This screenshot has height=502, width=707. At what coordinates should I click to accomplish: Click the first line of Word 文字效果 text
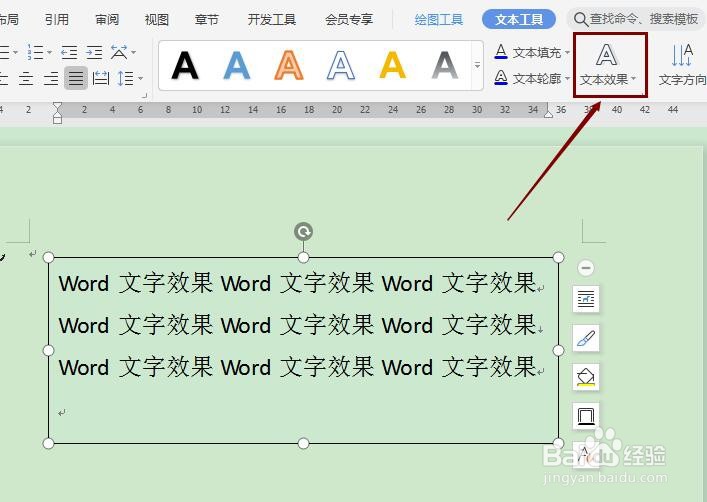click(297, 283)
